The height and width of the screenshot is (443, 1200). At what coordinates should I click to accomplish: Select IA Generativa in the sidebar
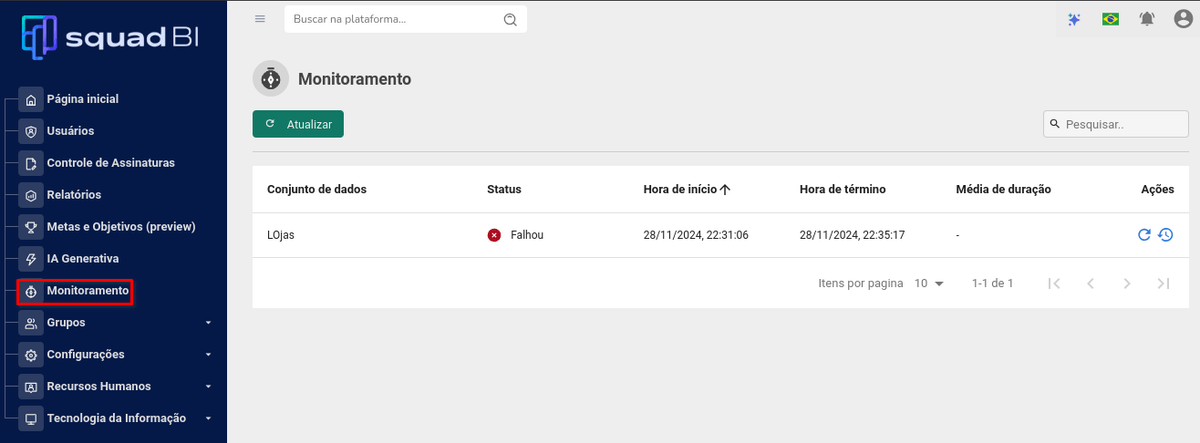tap(82, 259)
